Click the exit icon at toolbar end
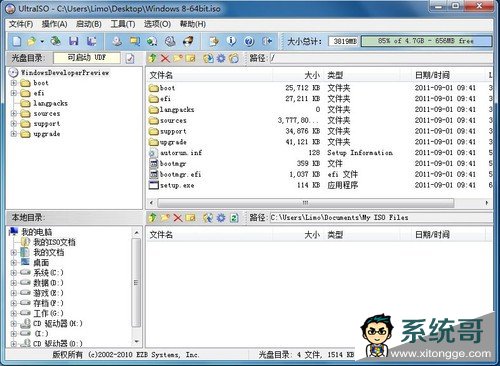 coord(267,41)
